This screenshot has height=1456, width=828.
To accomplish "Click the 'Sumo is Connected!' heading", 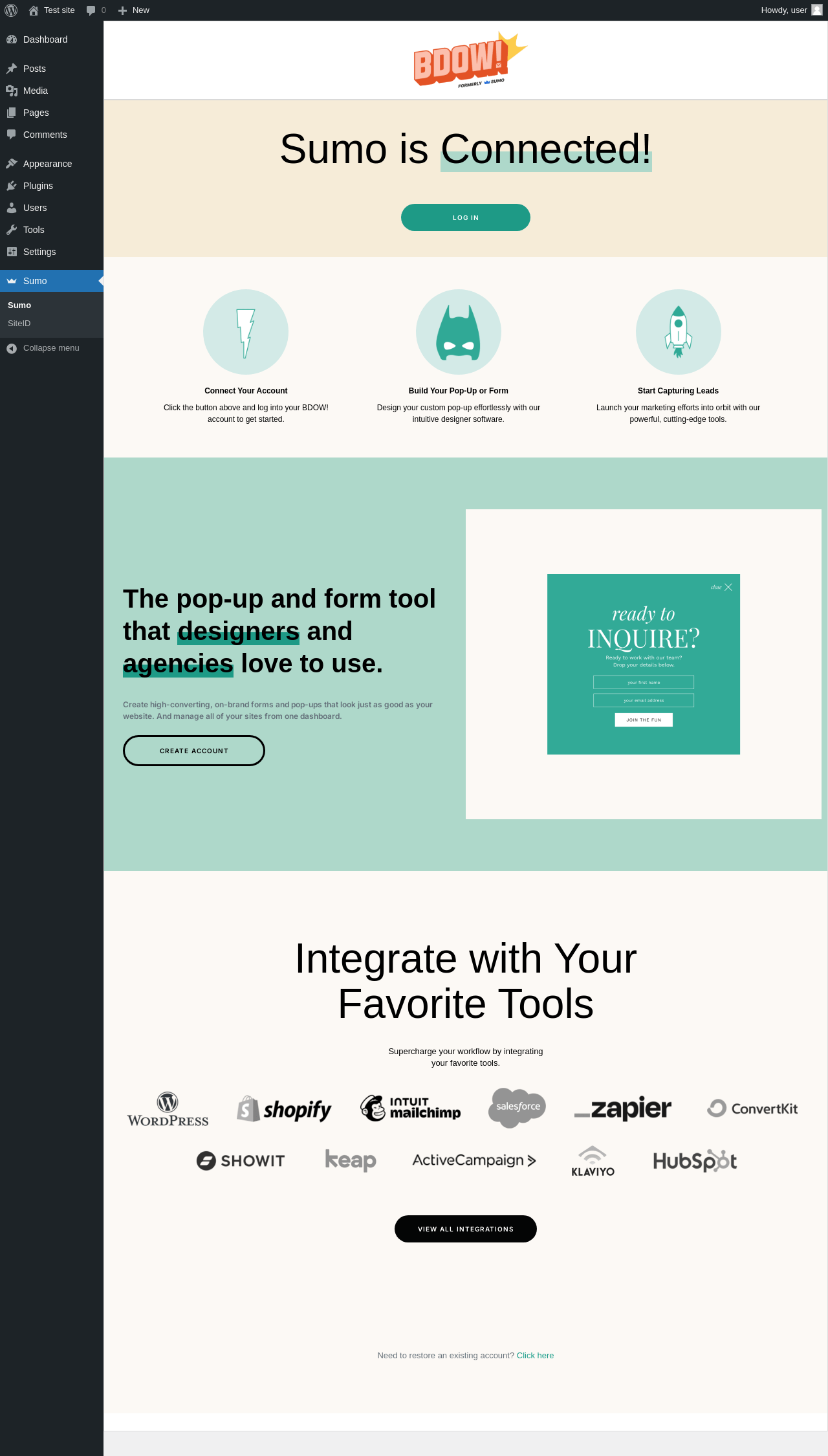I will click(466, 149).
